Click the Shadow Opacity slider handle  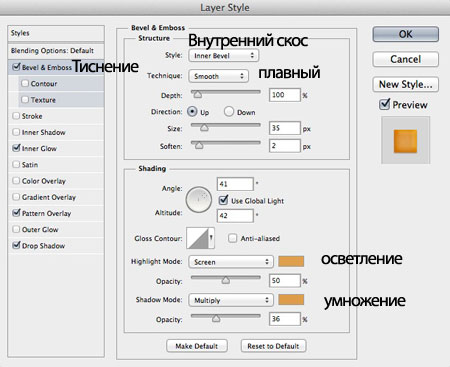click(216, 318)
